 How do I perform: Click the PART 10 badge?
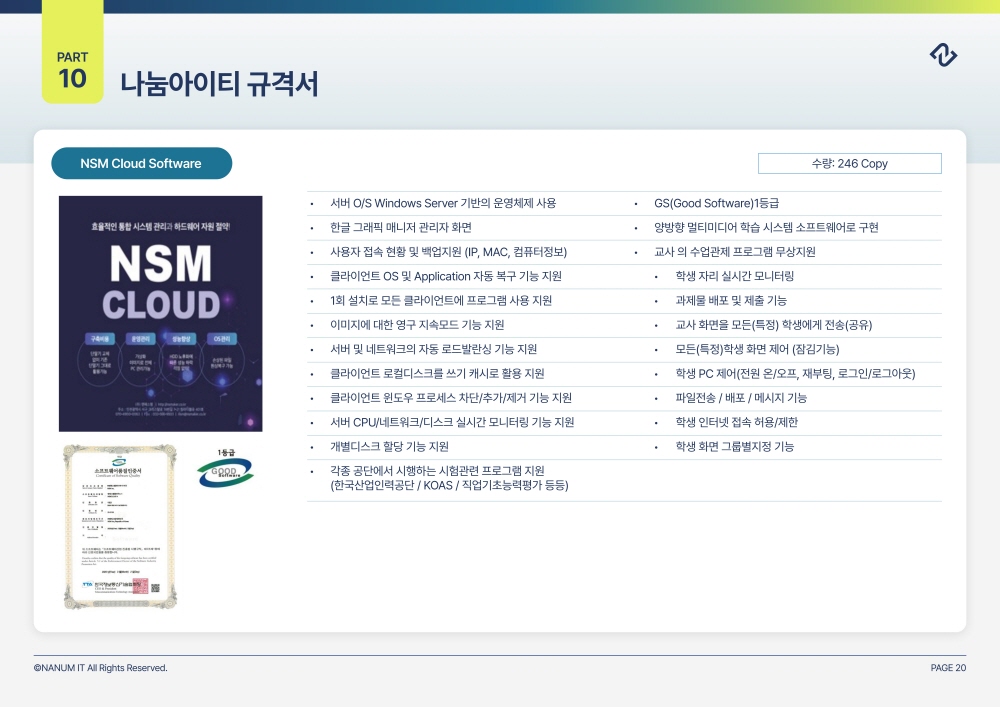click(x=72, y=70)
